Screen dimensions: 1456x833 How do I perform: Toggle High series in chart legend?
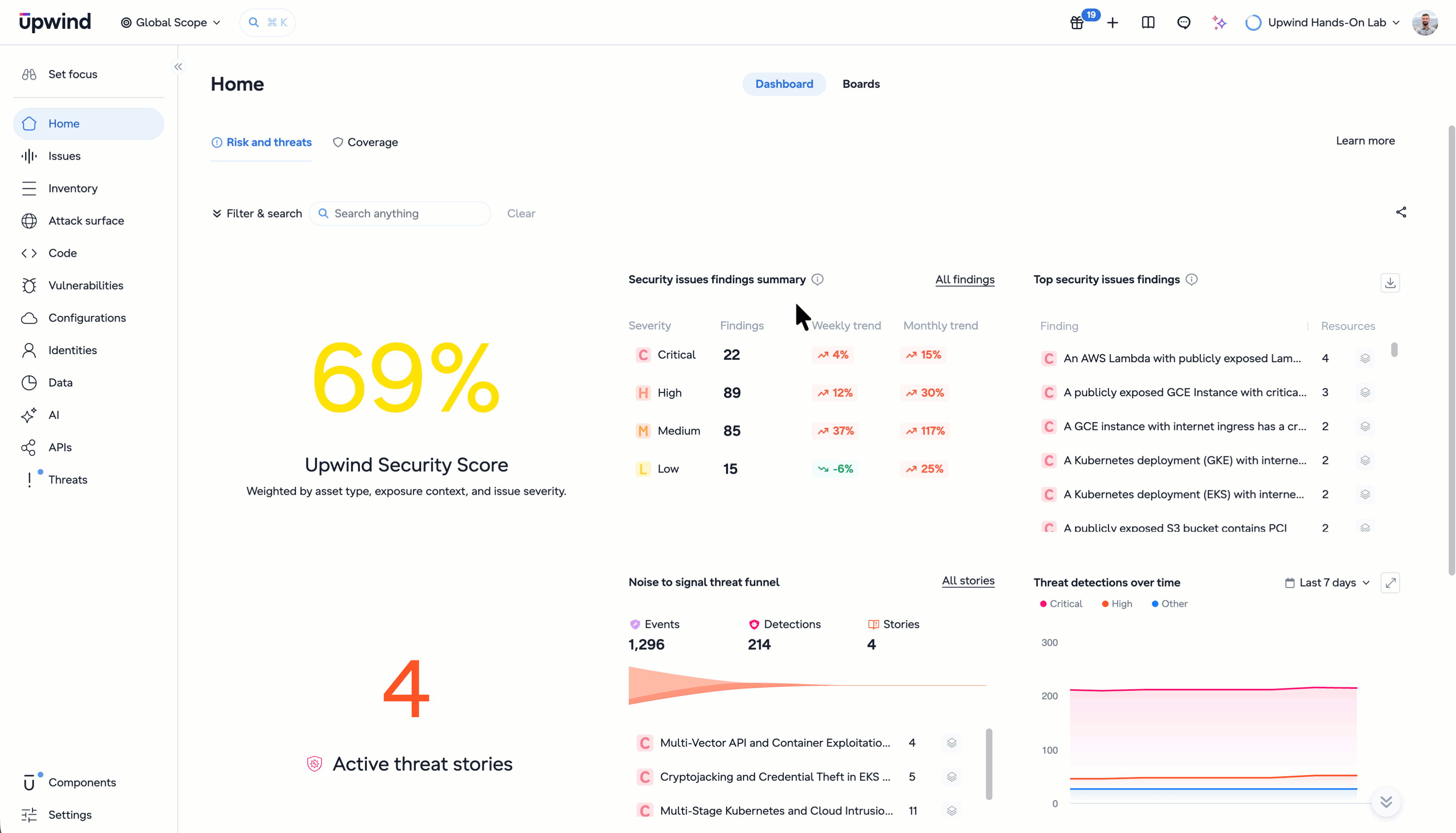click(x=1117, y=604)
